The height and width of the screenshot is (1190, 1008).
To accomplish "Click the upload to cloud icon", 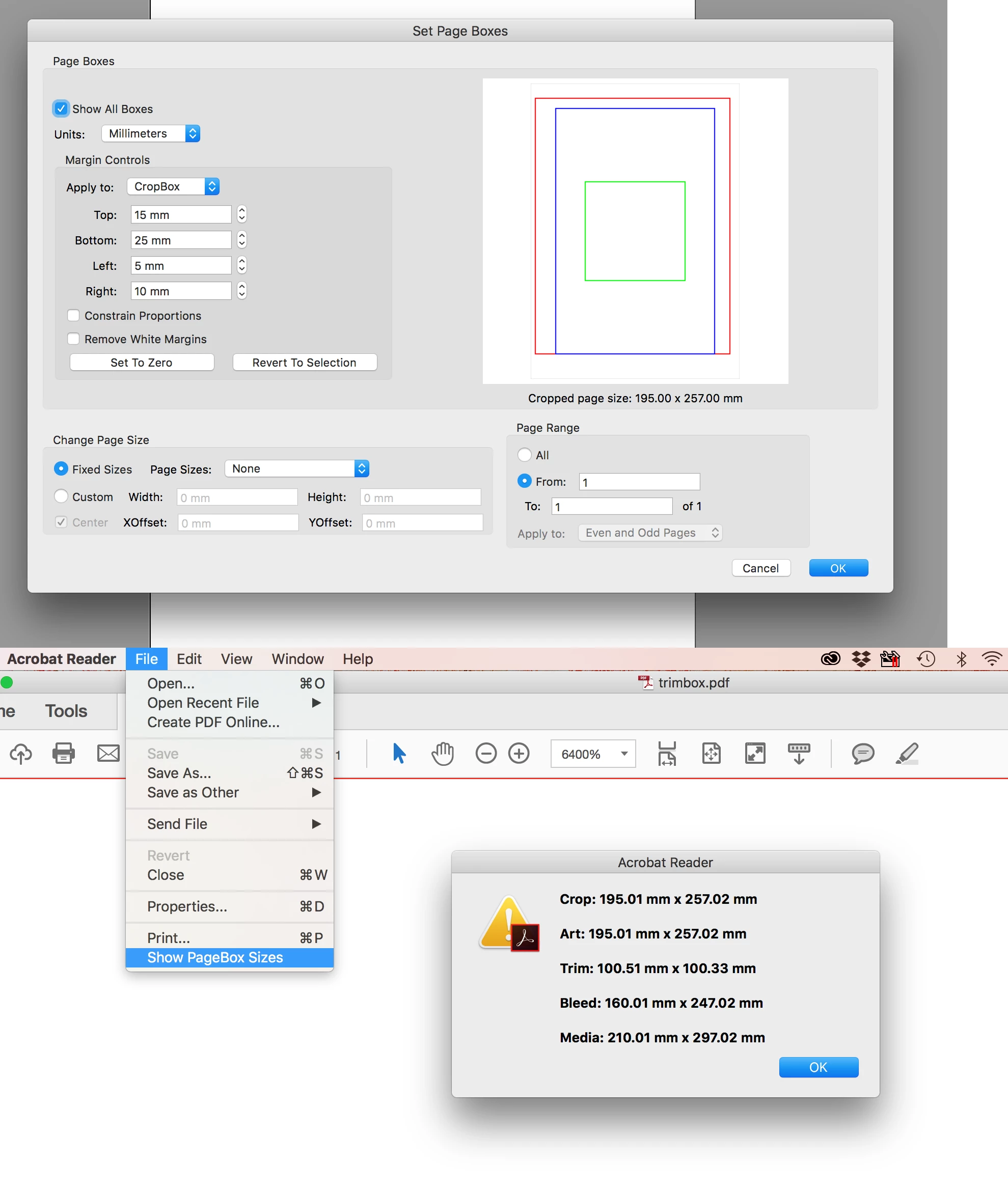I will [21, 753].
